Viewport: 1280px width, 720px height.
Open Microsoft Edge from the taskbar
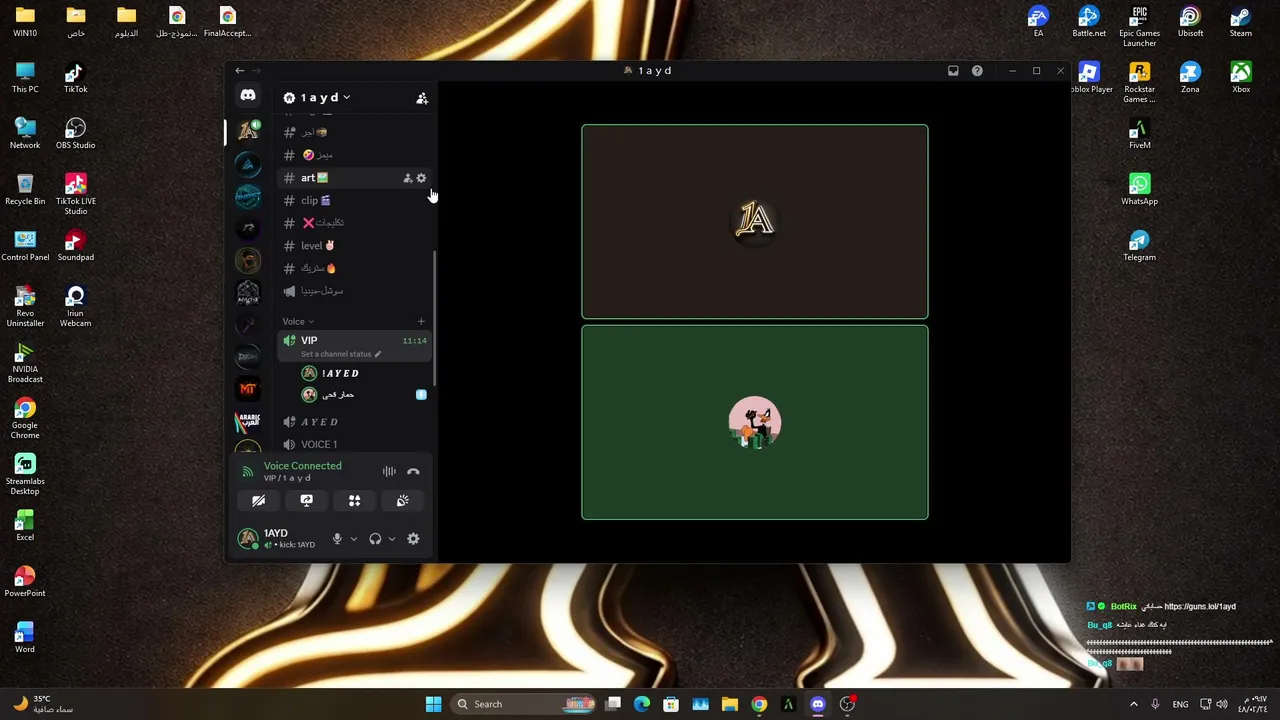point(642,704)
